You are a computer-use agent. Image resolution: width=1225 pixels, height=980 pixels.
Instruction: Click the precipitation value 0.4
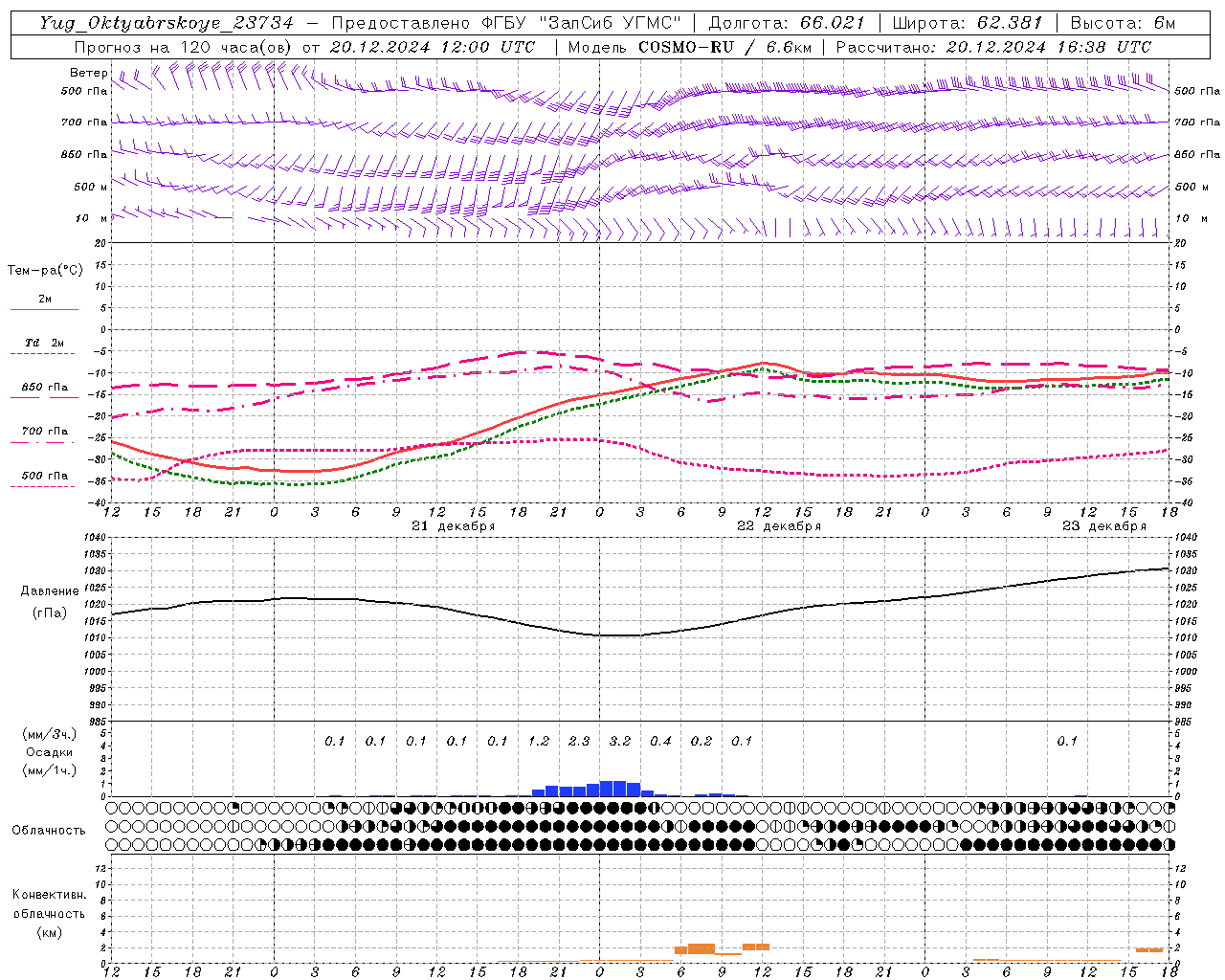click(660, 741)
